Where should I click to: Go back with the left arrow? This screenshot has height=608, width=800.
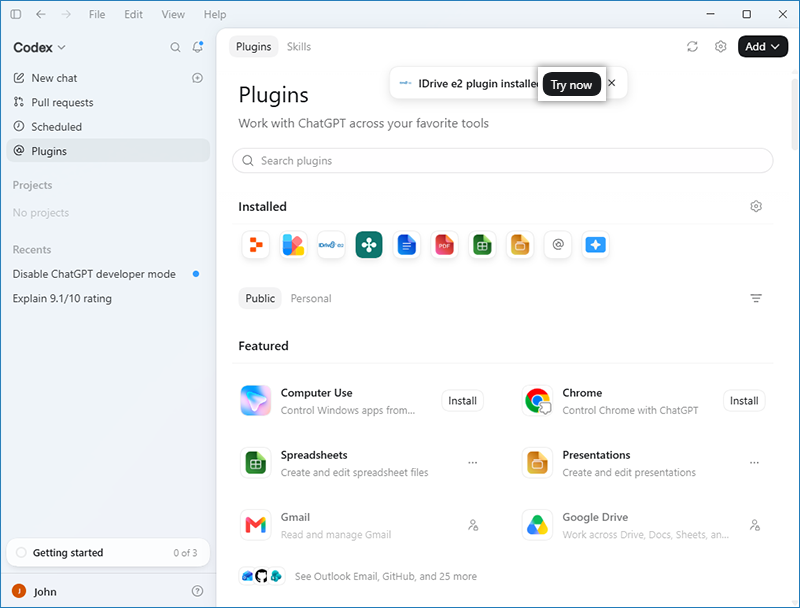pos(41,14)
